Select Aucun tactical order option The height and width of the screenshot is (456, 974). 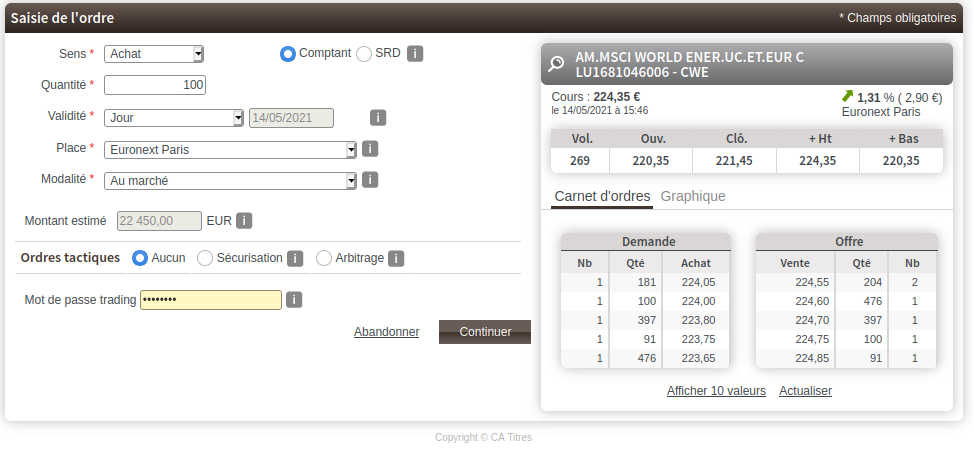pyautogui.click(x=140, y=258)
